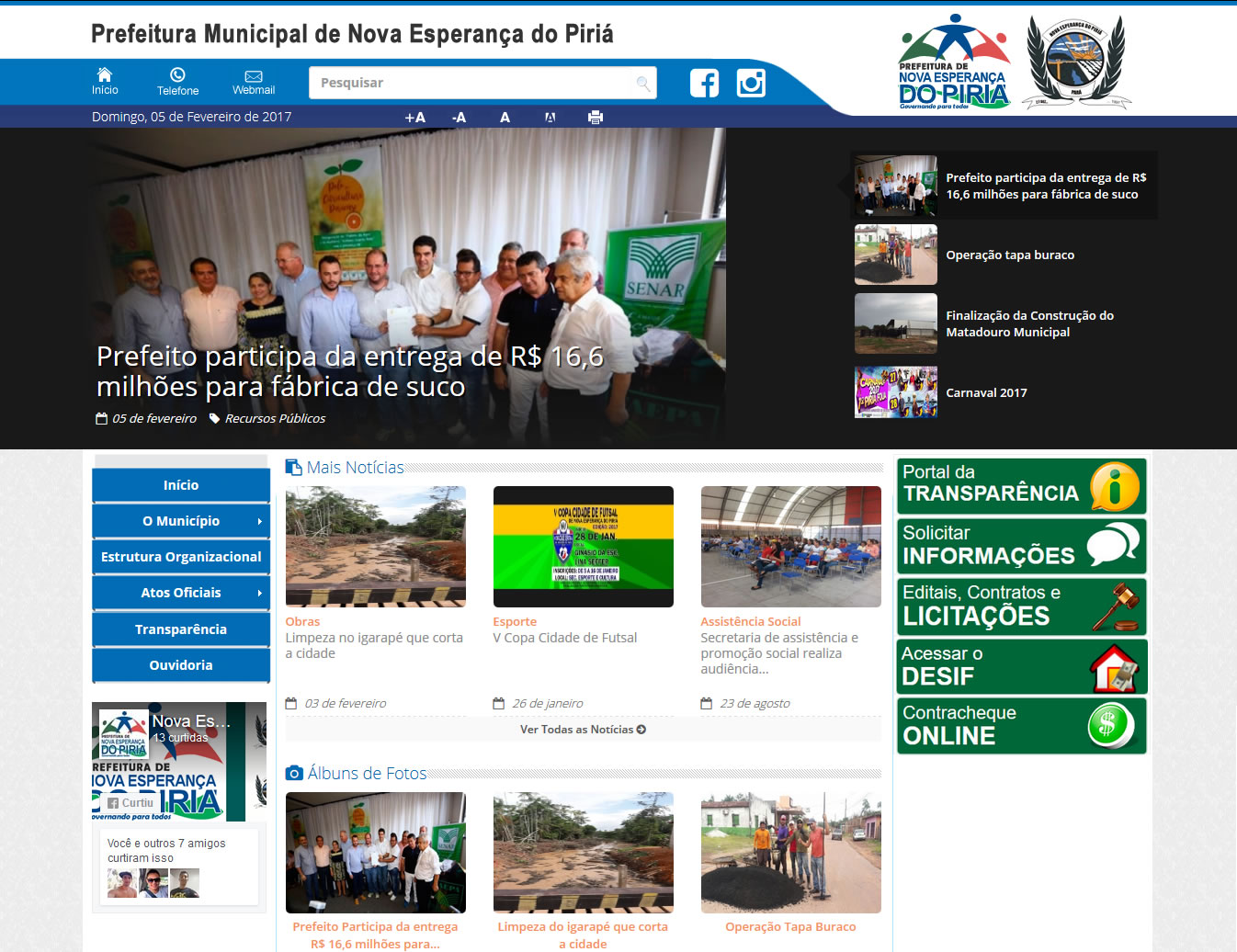Screen dimensions: 1237x952
Task: Click the Início home icon in the top bar
Action: point(105,81)
